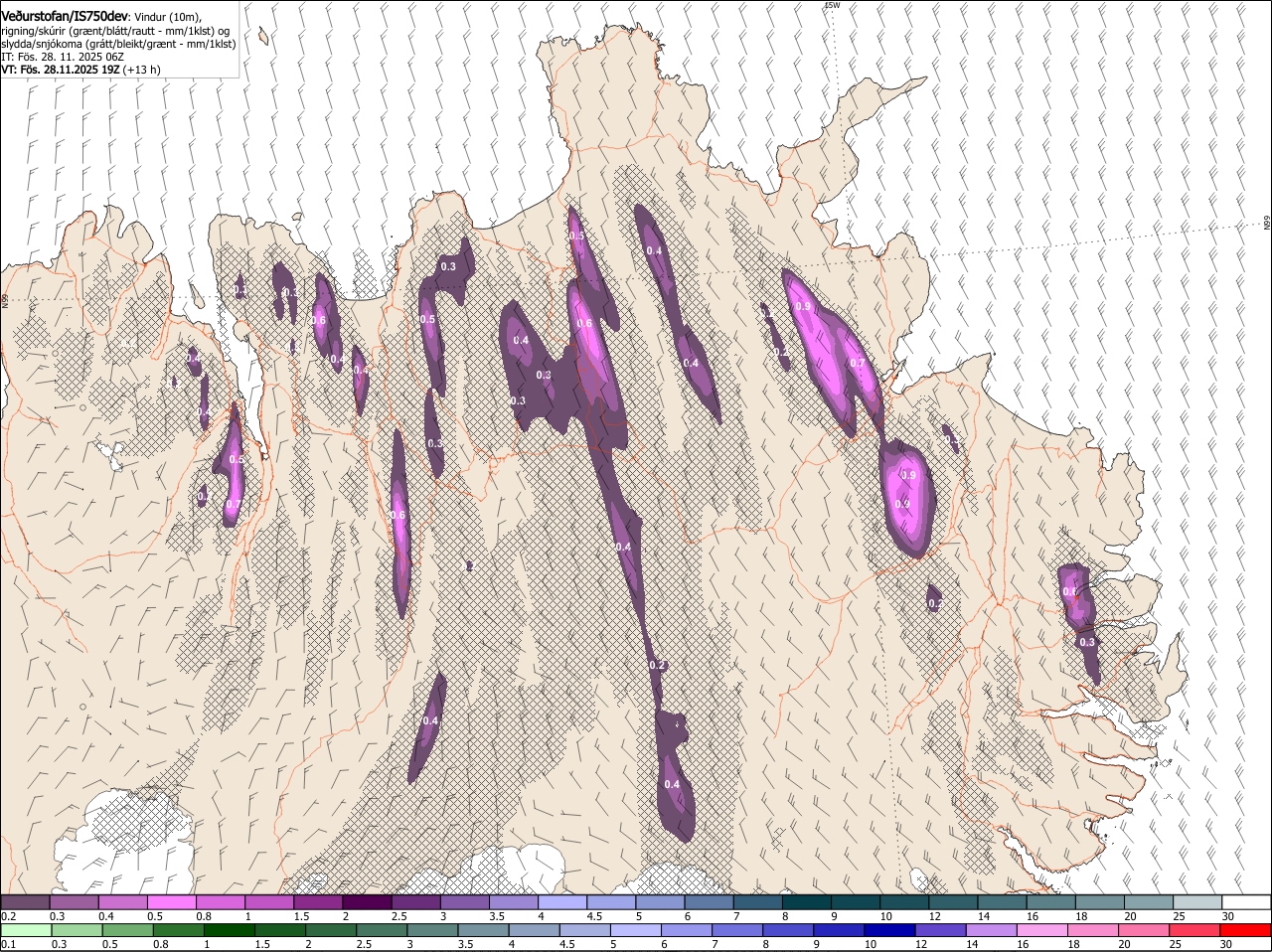Pick the first snow scale swatch between 0.2 and 0.3

pyautogui.click(x=25, y=901)
